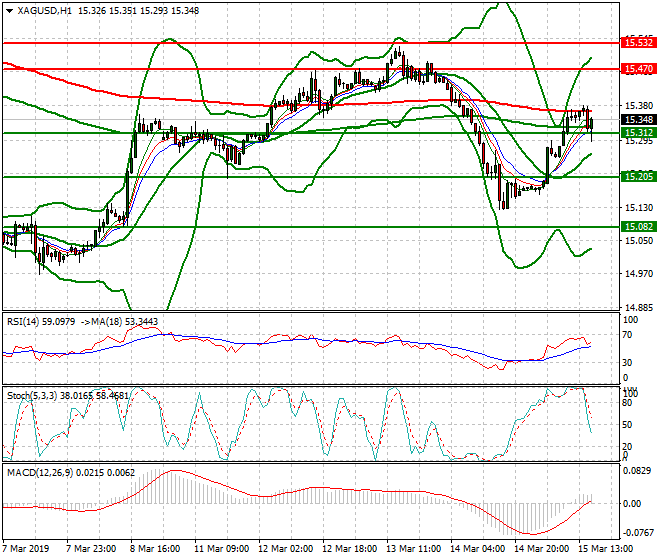Click the 7 Mar 2019 date on time axis

click(x=25, y=550)
